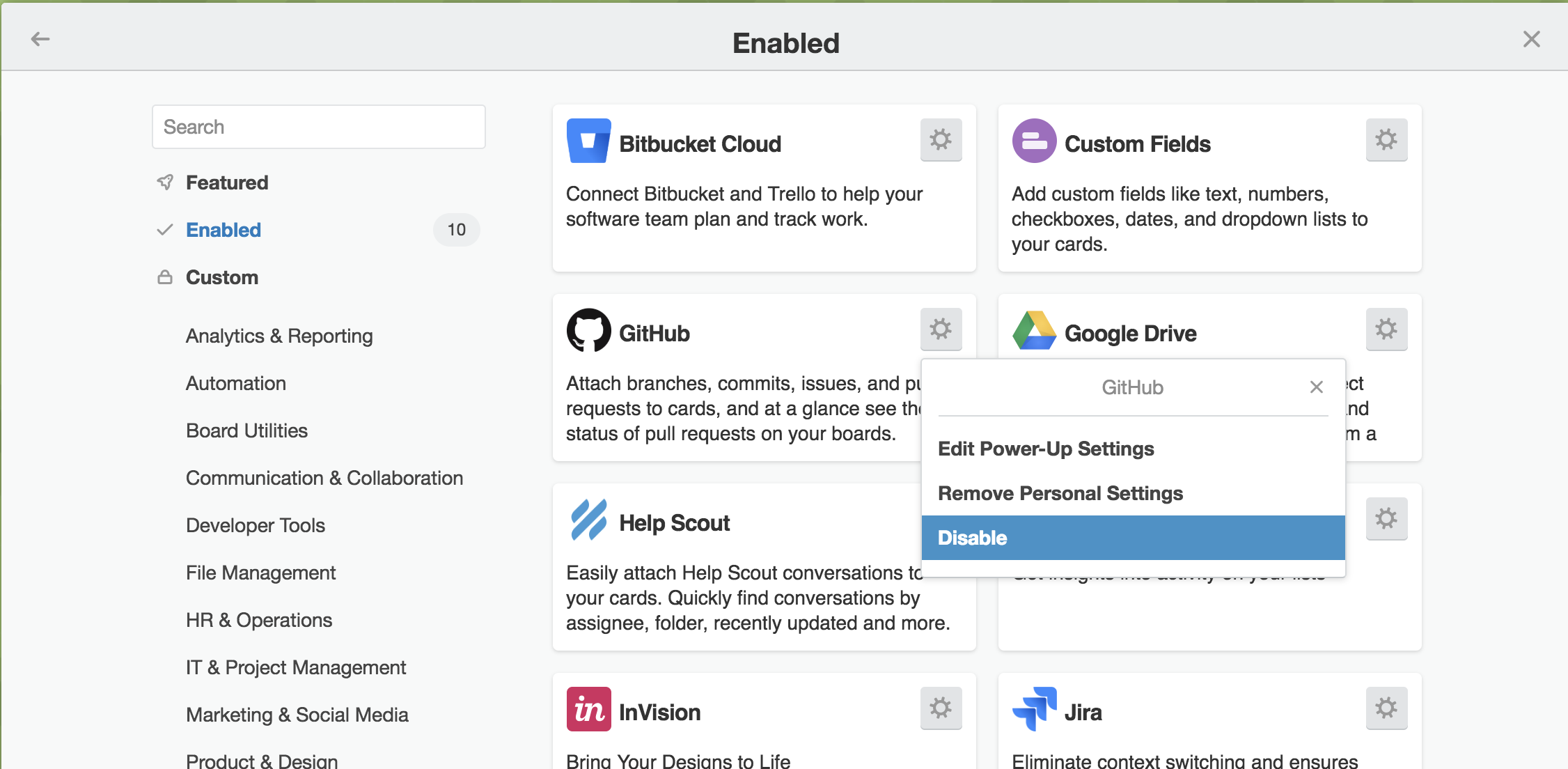Viewport: 1568px width, 769px height.
Task: Close the GitHub popup menu
Action: [1316, 387]
